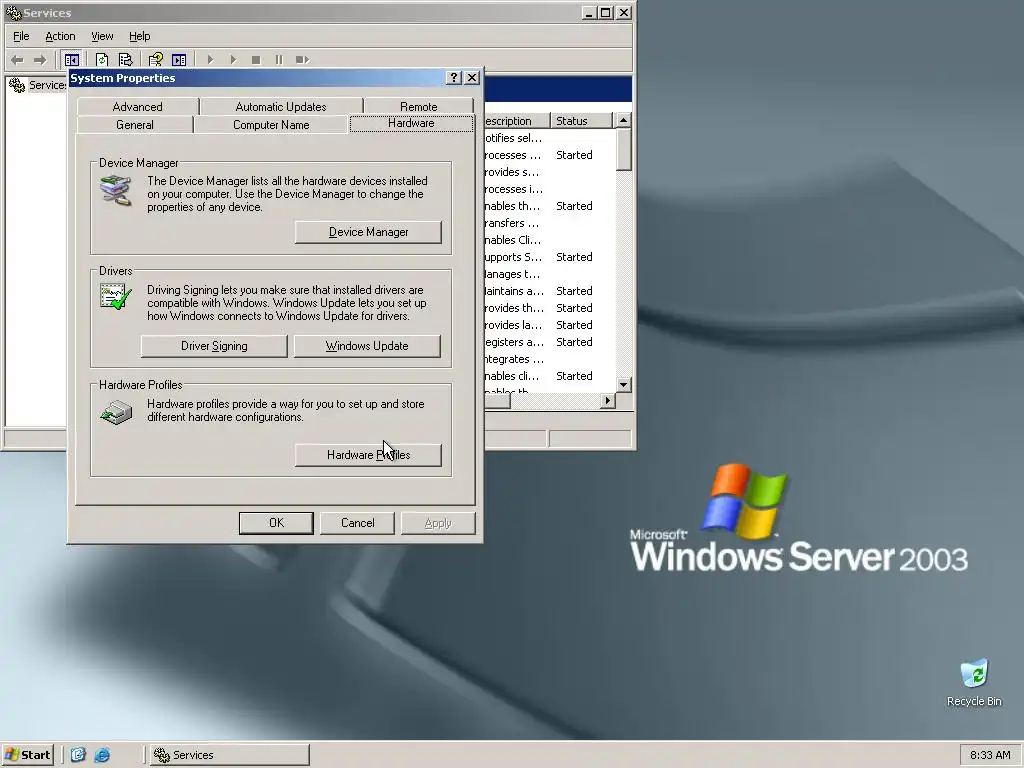Screen dimensions: 1024x768
Task: Open the Action menu in Services
Action: (x=60, y=36)
